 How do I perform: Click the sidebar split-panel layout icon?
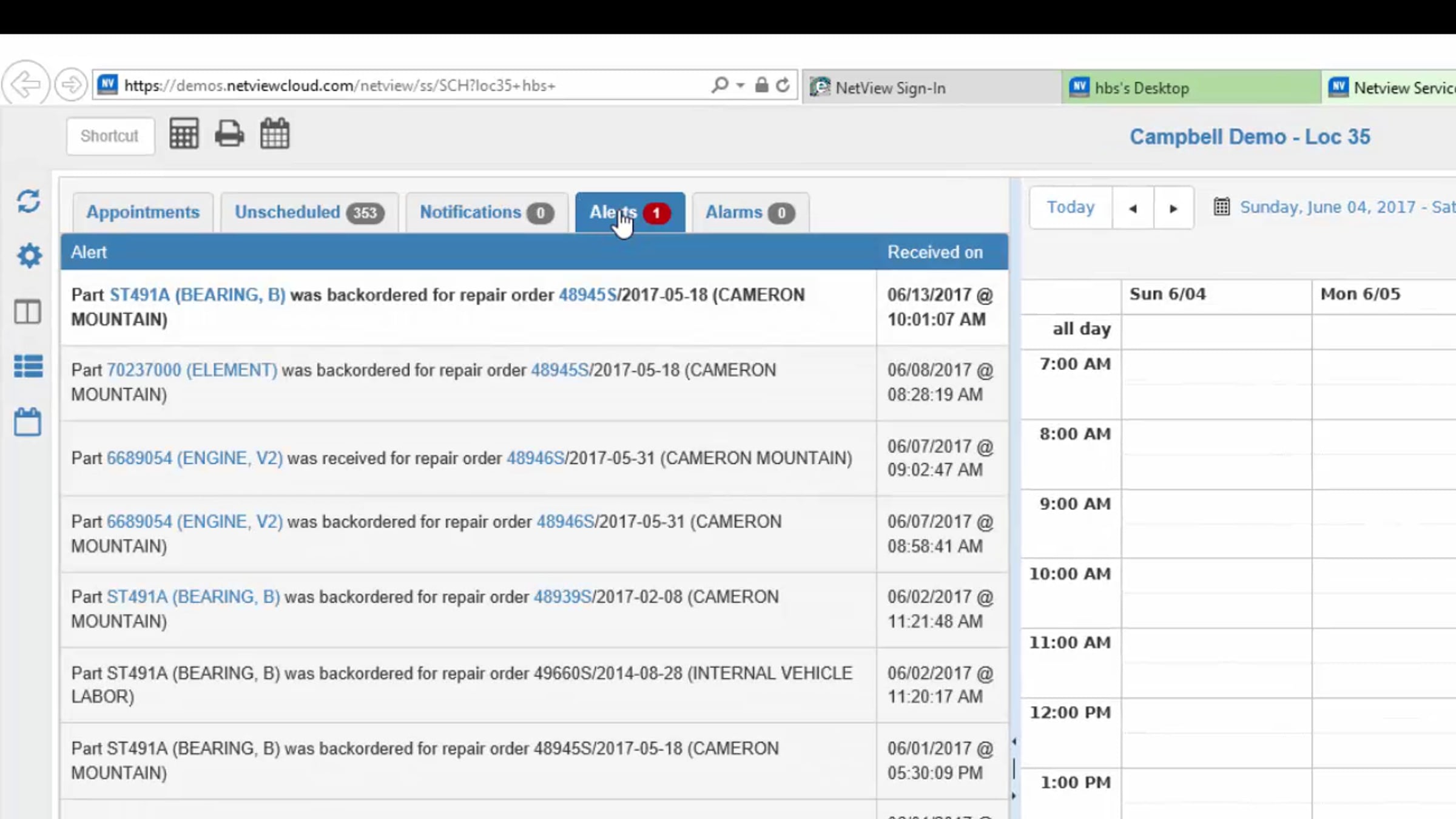pos(28,312)
